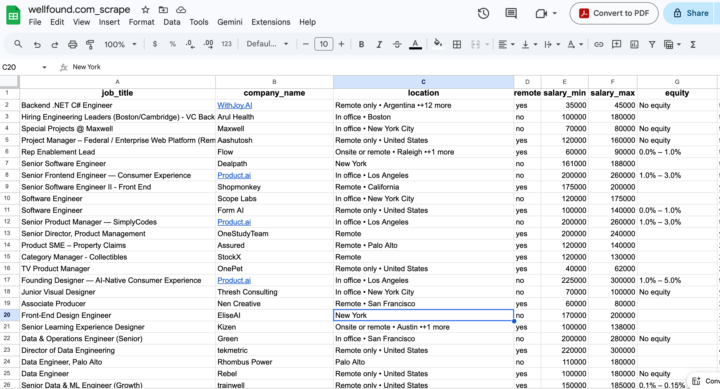Open the File menu
Image resolution: width=720 pixels, height=389 pixels.
tap(34, 22)
